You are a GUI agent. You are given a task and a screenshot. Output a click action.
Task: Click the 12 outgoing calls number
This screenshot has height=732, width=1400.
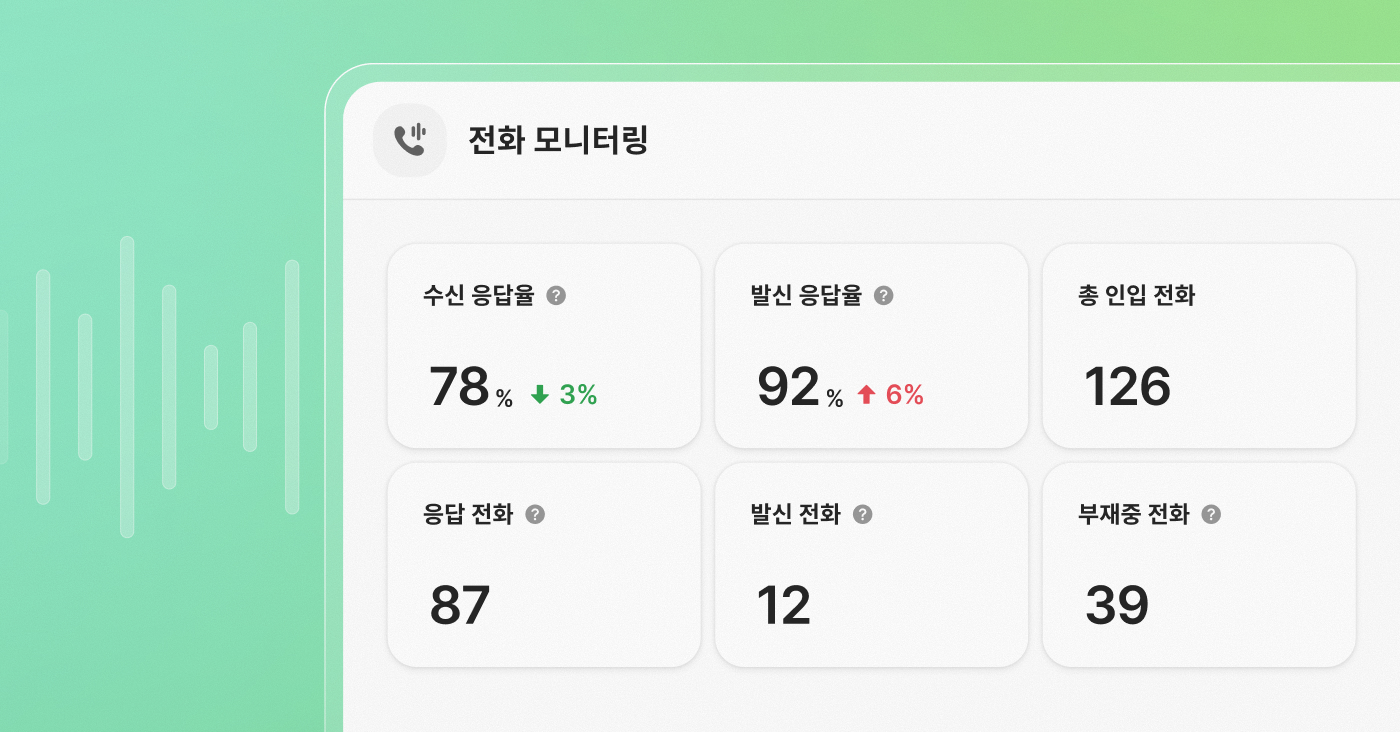pos(783,605)
